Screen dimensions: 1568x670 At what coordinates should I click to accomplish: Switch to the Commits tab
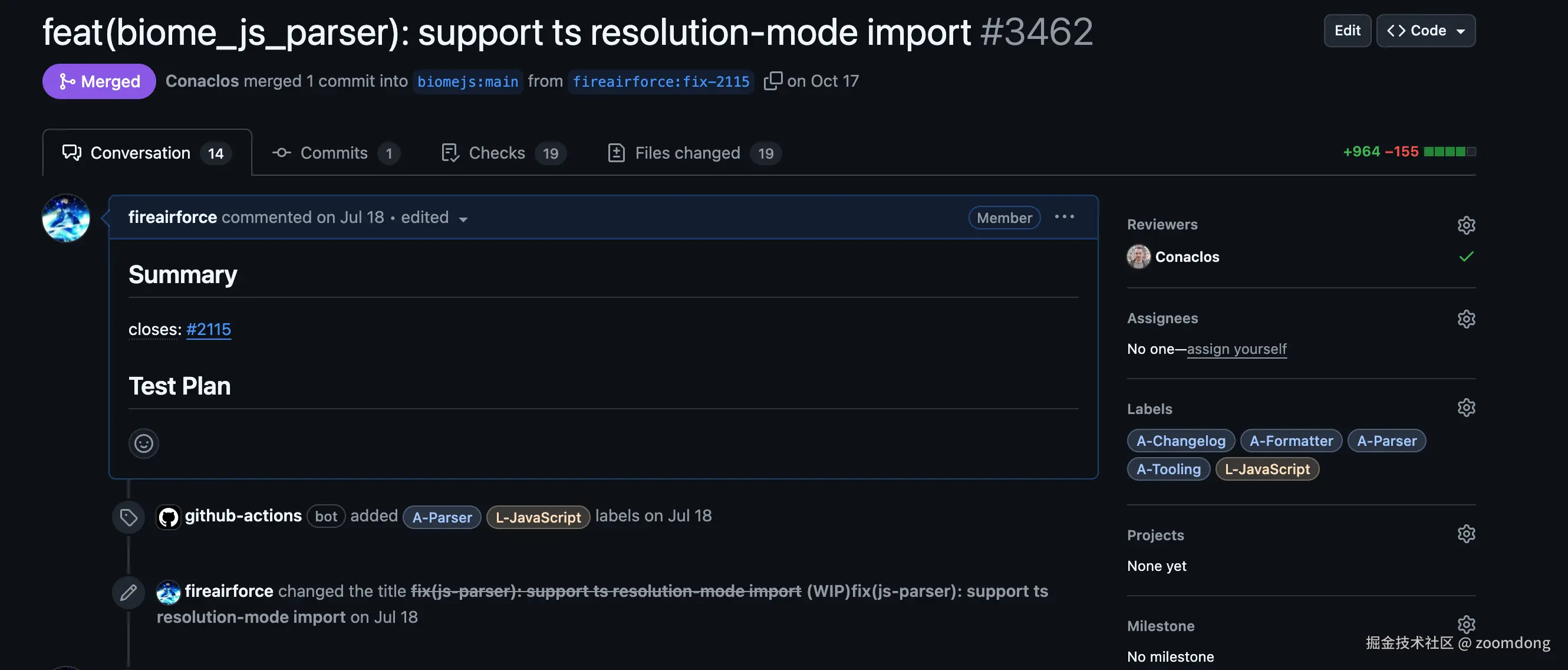coord(335,153)
